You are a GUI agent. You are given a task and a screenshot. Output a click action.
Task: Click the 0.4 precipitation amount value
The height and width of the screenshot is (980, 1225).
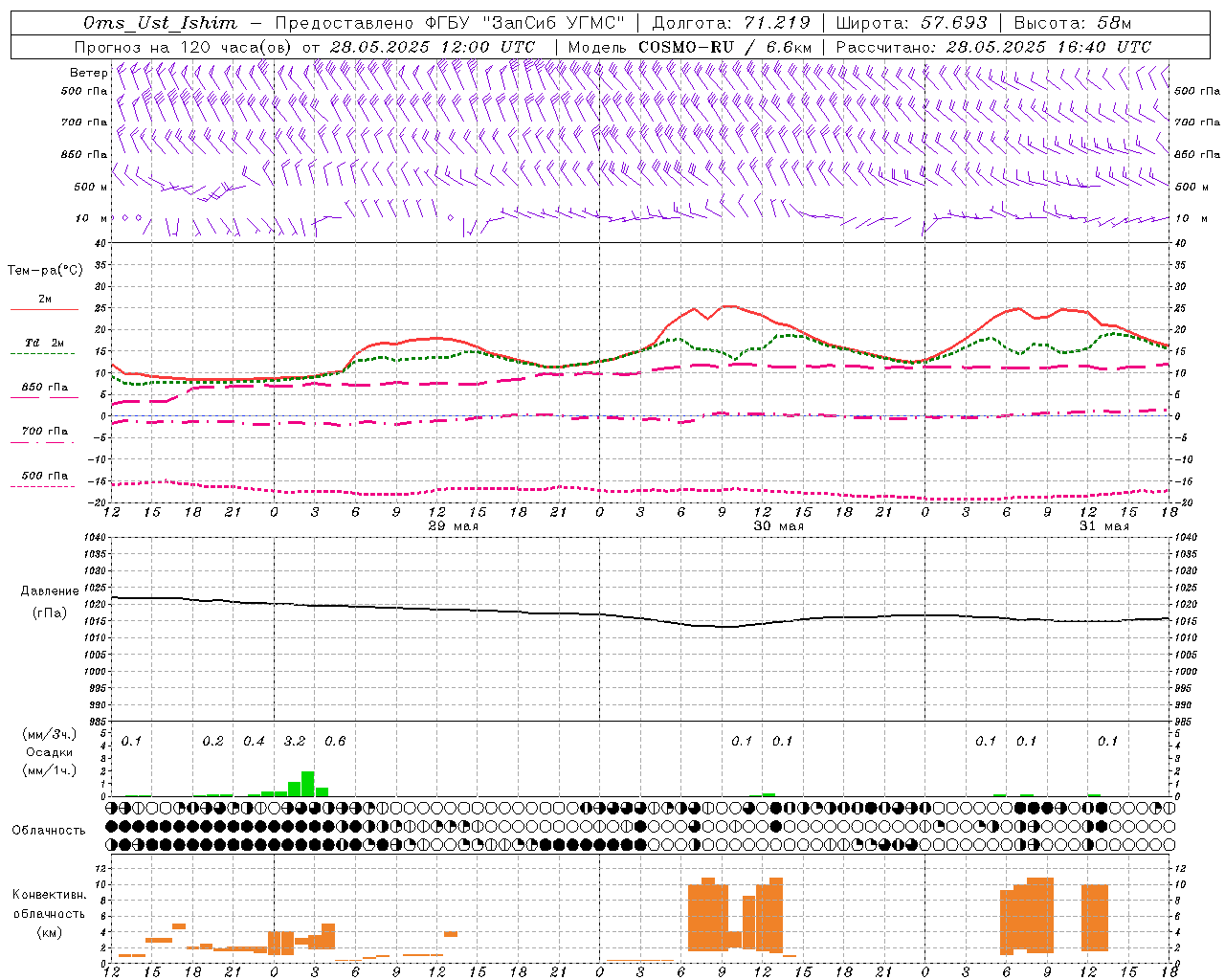[x=254, y=742]
